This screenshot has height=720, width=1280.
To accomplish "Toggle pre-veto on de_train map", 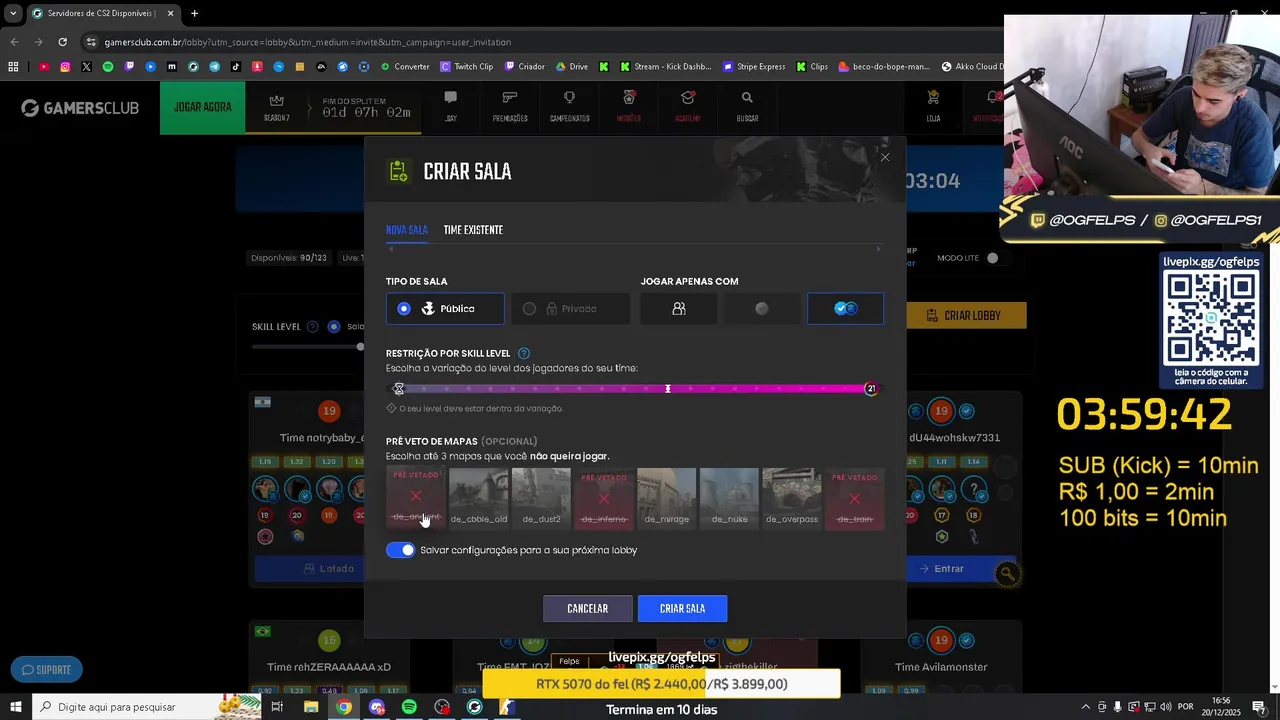I will tap(854, 498).
